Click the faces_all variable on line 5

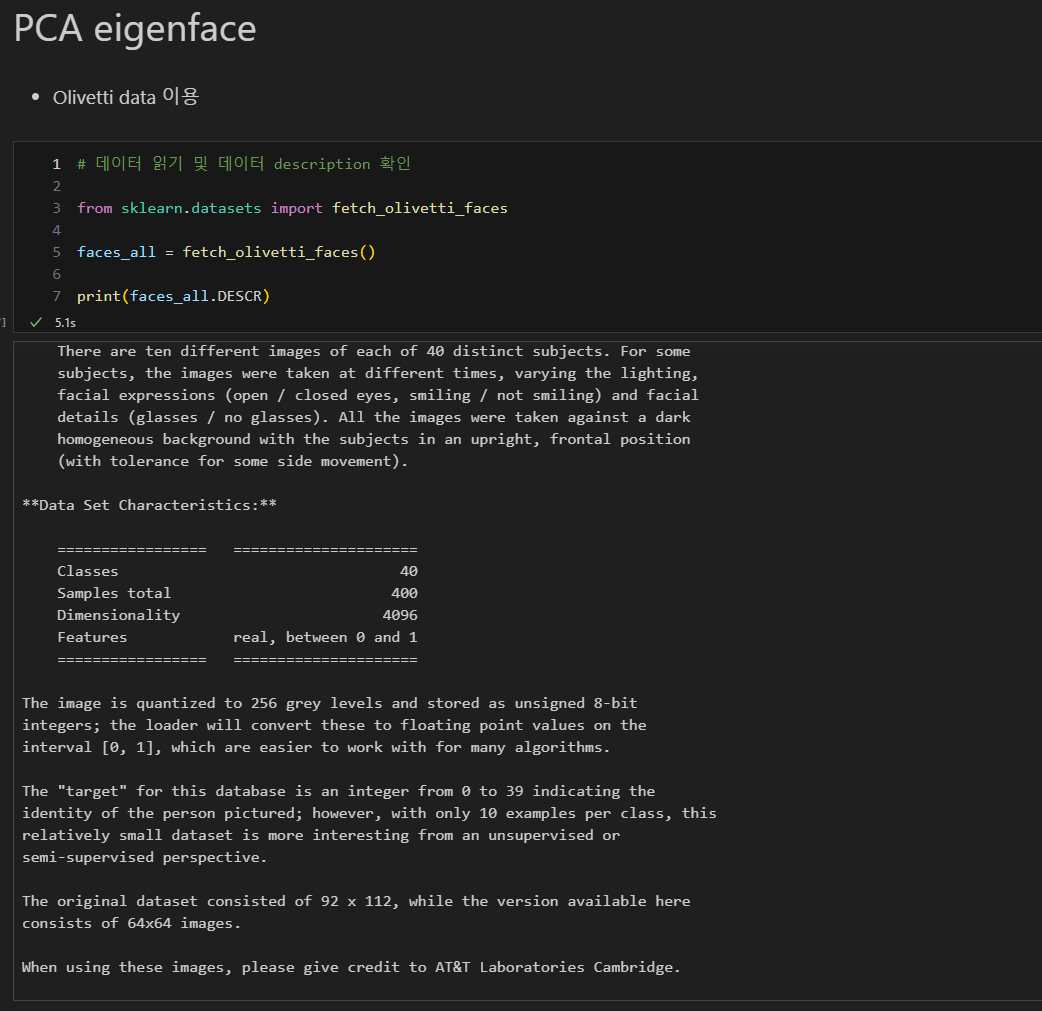point(116,252)
